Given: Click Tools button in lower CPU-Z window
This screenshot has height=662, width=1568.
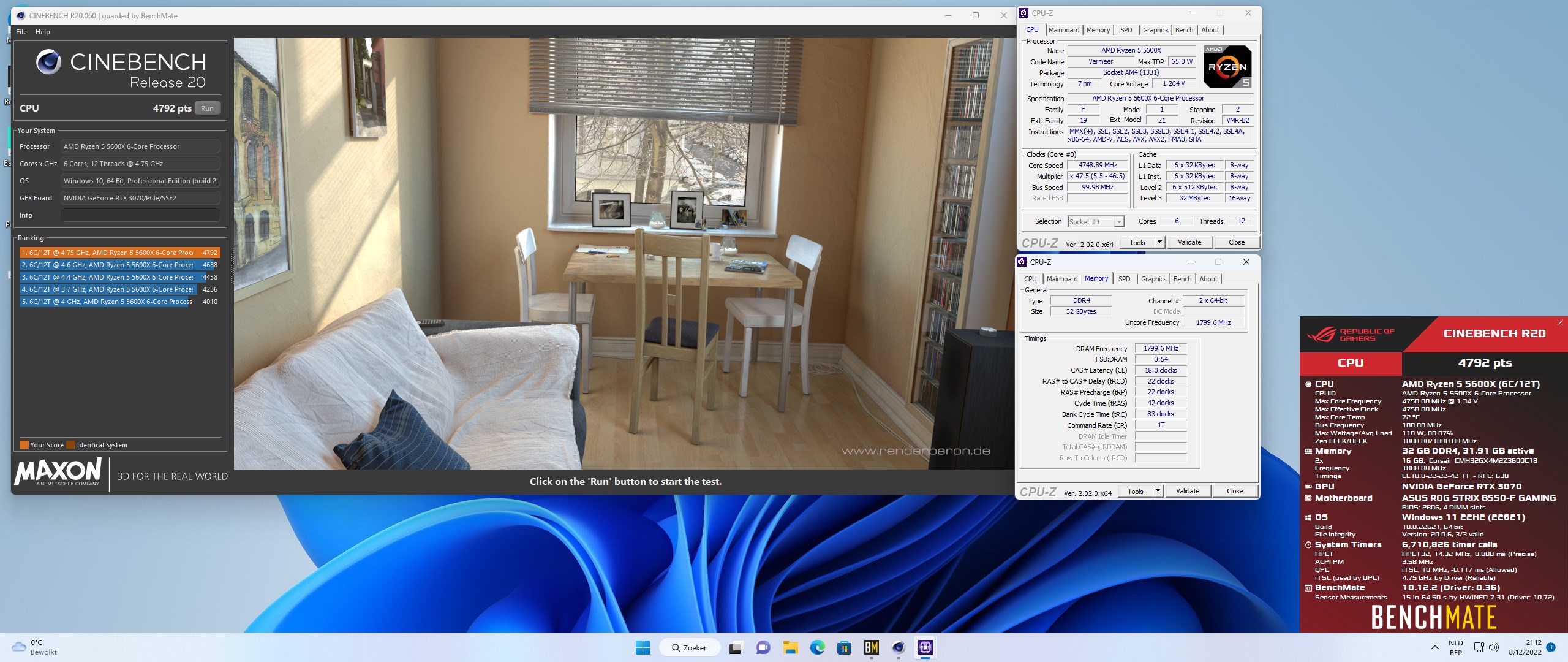Looking at the screenshot, I should [x=1136, y=491].
